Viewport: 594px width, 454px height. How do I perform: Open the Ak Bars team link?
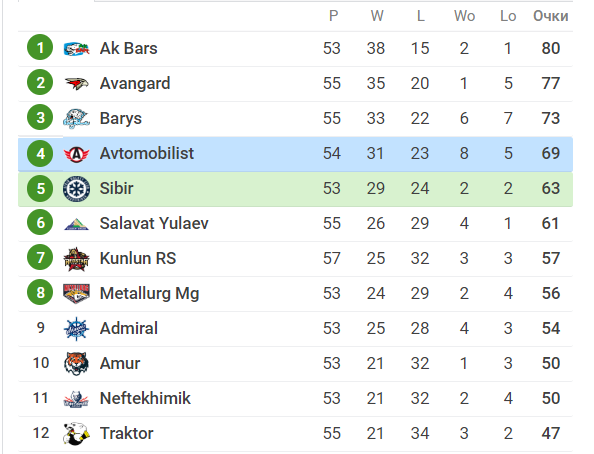point(128,48)
